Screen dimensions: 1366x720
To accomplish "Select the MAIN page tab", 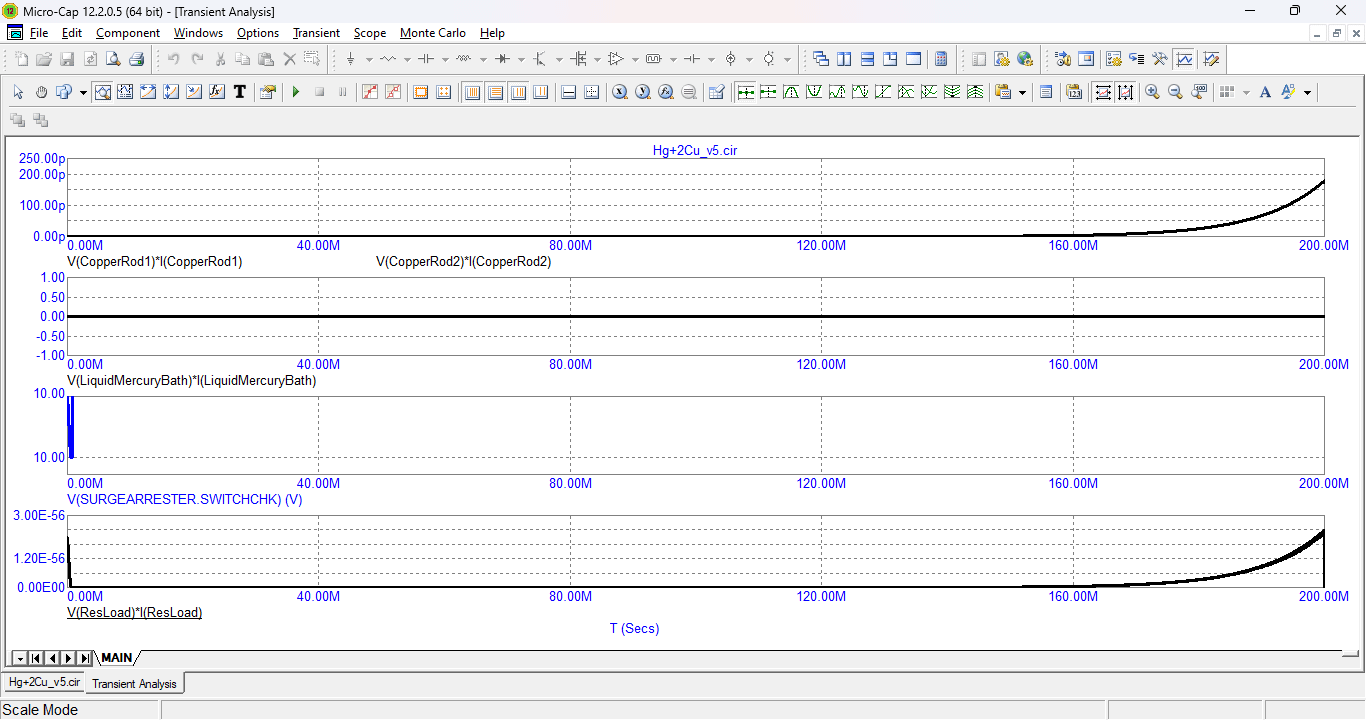I will [117, 658].
